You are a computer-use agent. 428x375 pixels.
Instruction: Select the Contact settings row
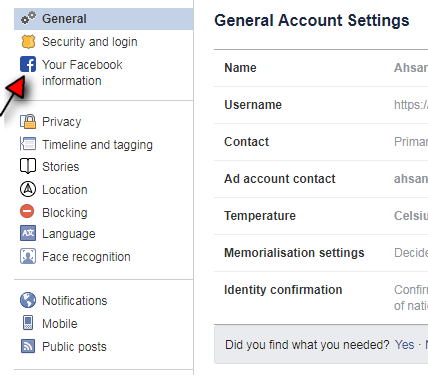tap(321, 142)
